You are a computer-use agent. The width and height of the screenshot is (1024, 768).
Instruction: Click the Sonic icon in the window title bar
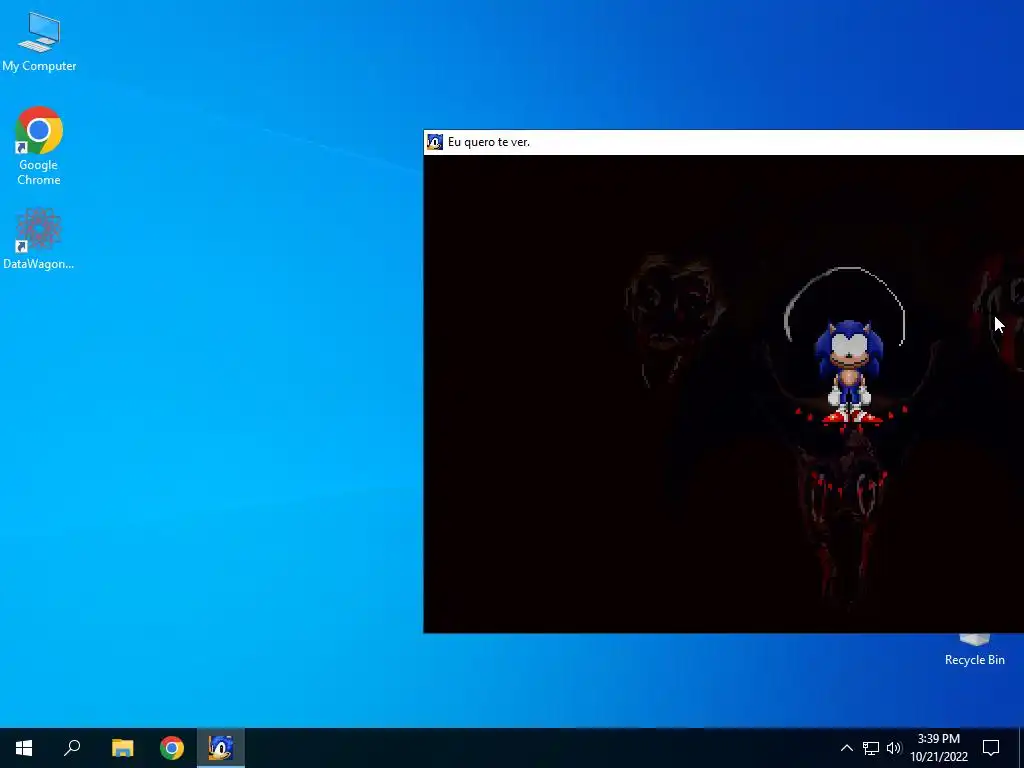pyautogui.click(x=435, y=142)
